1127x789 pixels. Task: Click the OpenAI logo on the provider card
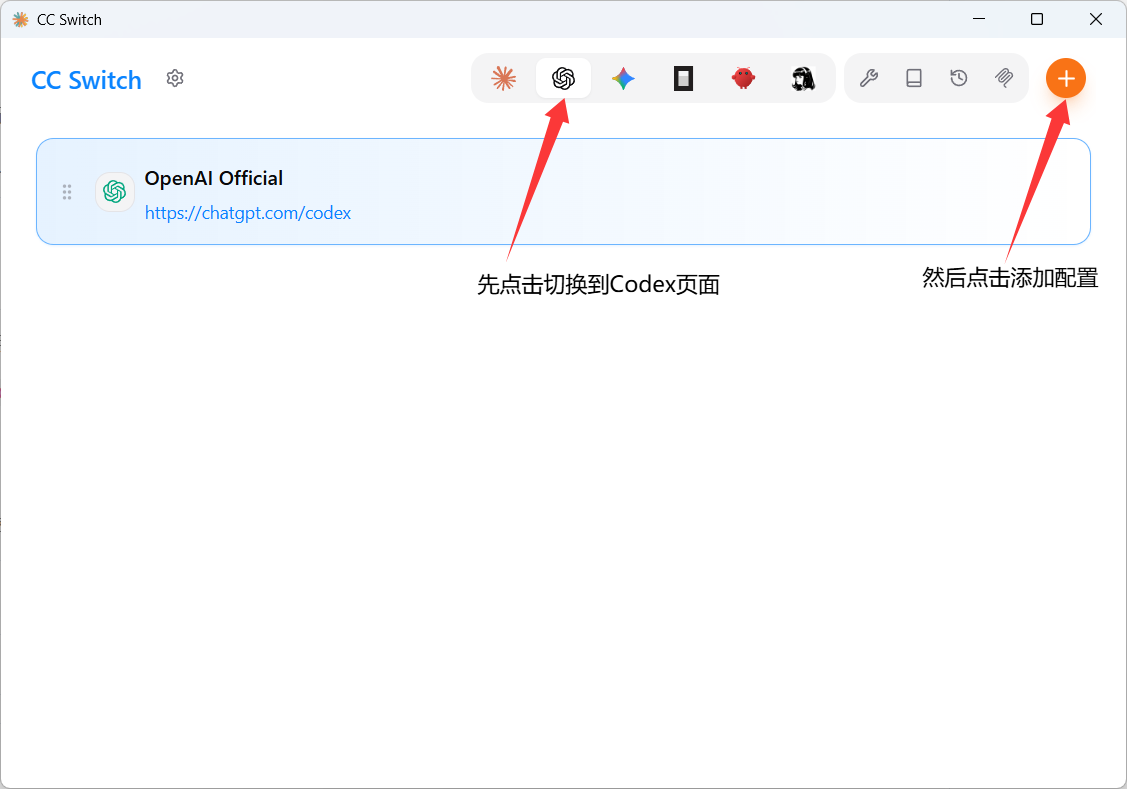[x=114, y=191]
